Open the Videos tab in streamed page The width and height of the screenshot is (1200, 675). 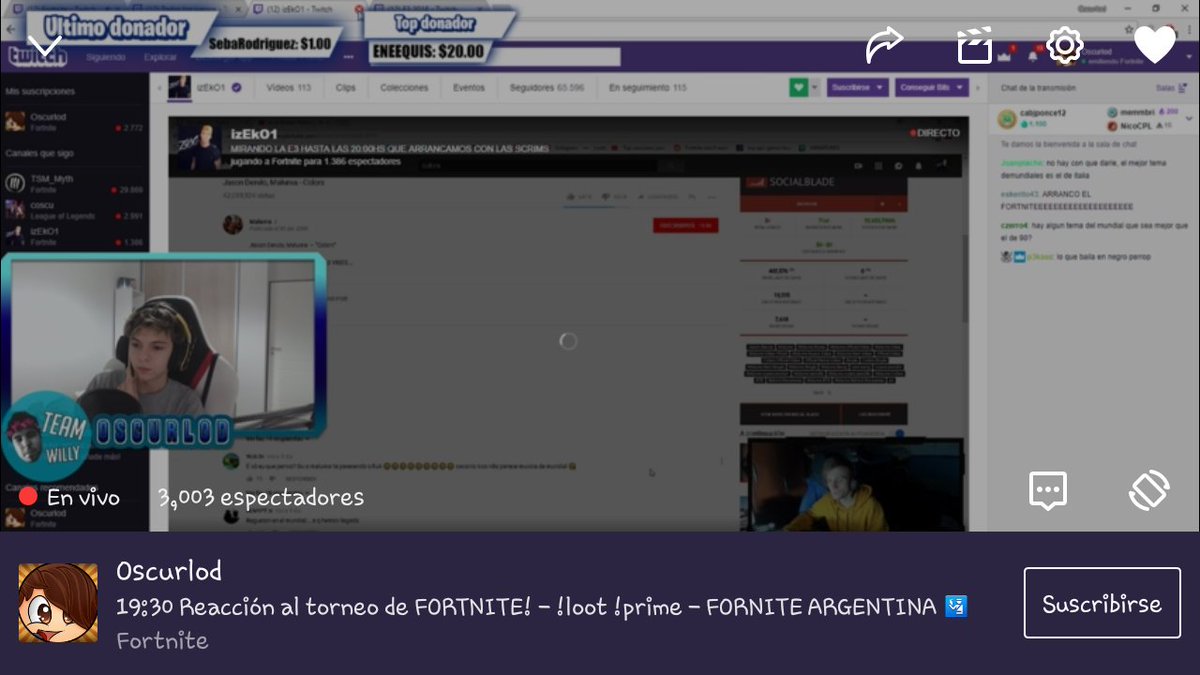(x=288, y=88)
